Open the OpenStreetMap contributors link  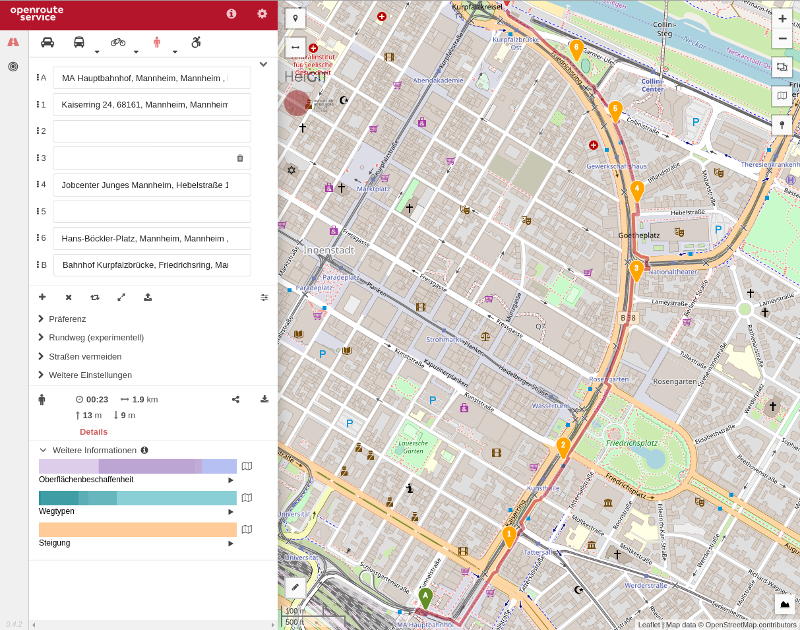[x=750, y=625]
